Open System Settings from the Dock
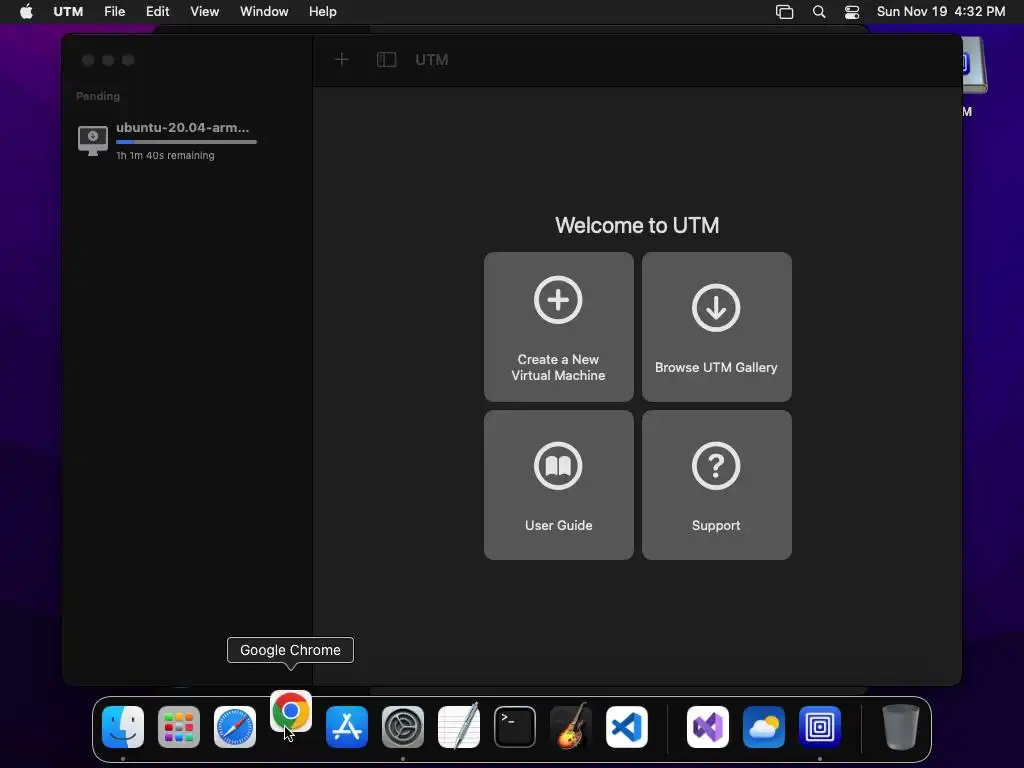This screenshot has height=768, width=1024. coord(403,727)
